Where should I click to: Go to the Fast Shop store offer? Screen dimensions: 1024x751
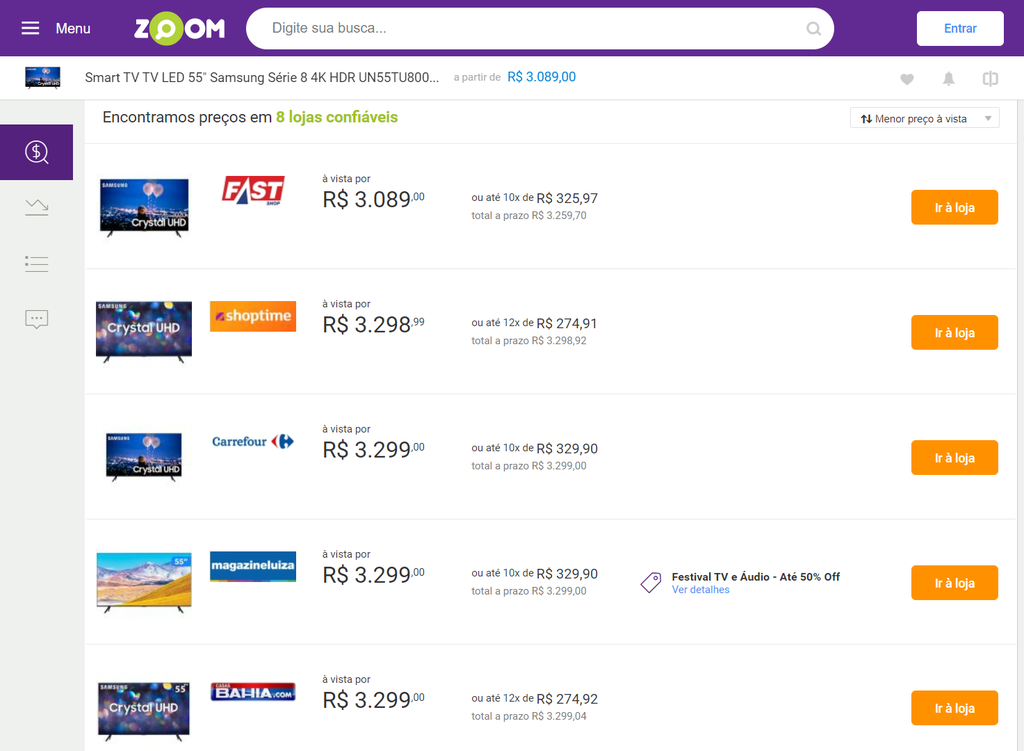point(953,207)
